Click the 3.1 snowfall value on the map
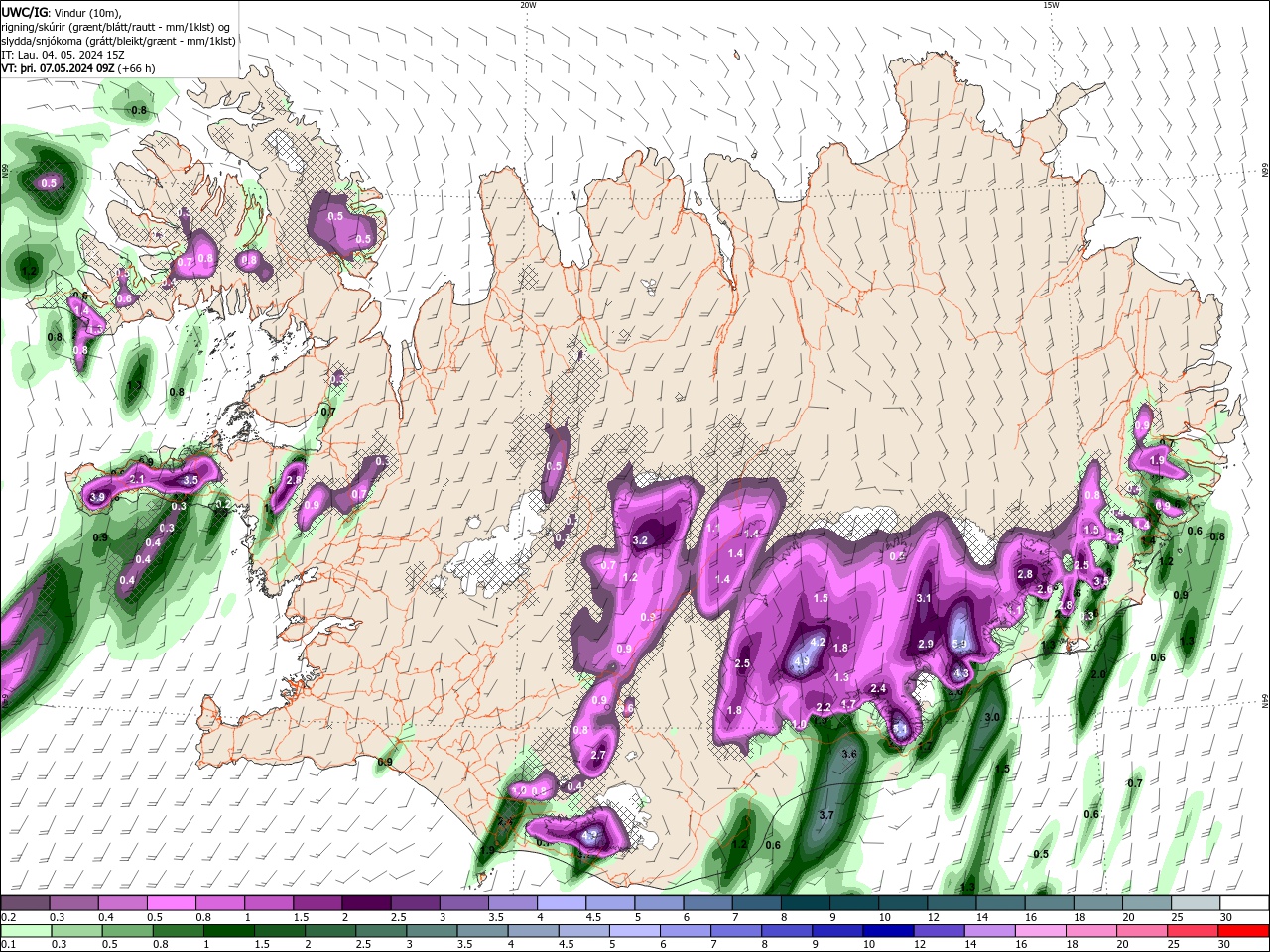1270x952 pixels. 924,598
